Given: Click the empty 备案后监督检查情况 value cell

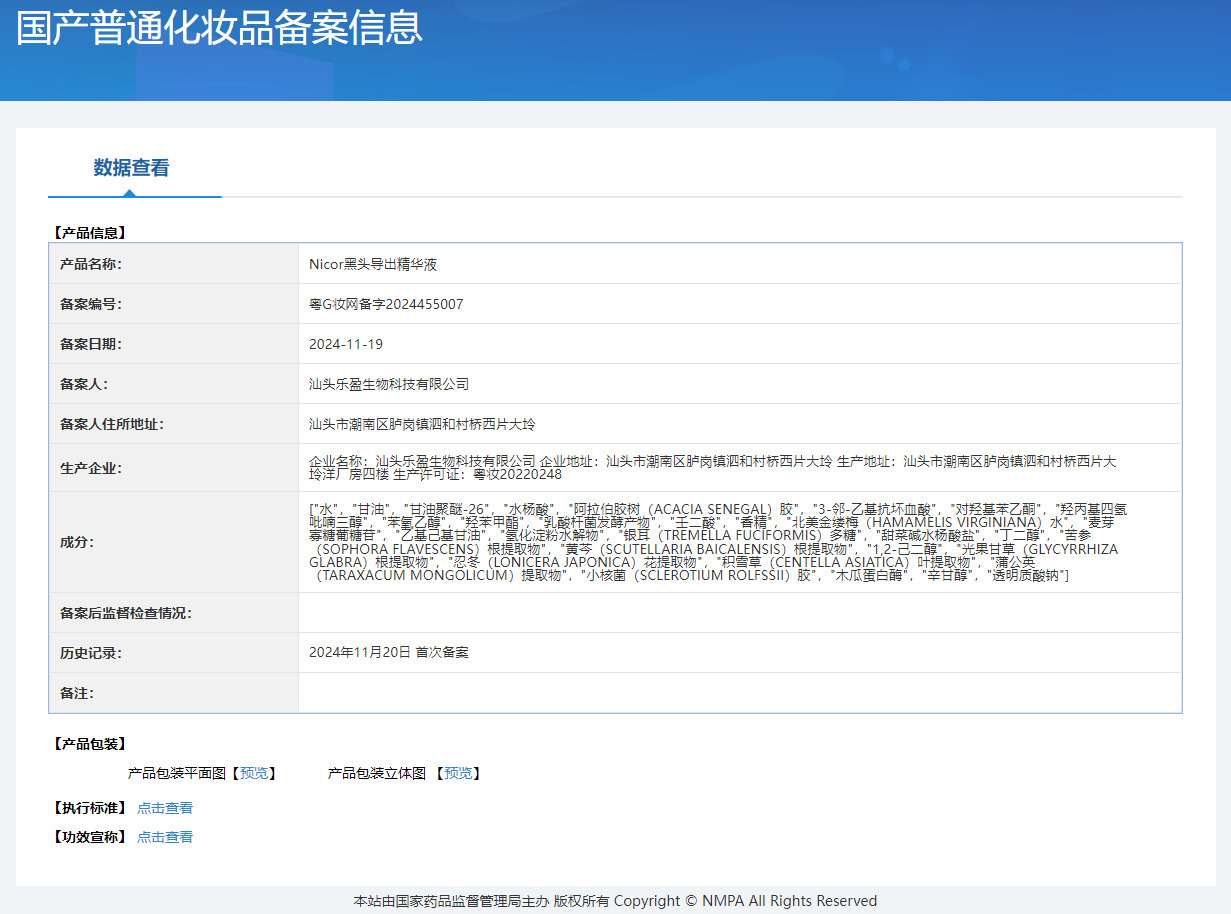Looking at the screenshot, I should [739, 613].
